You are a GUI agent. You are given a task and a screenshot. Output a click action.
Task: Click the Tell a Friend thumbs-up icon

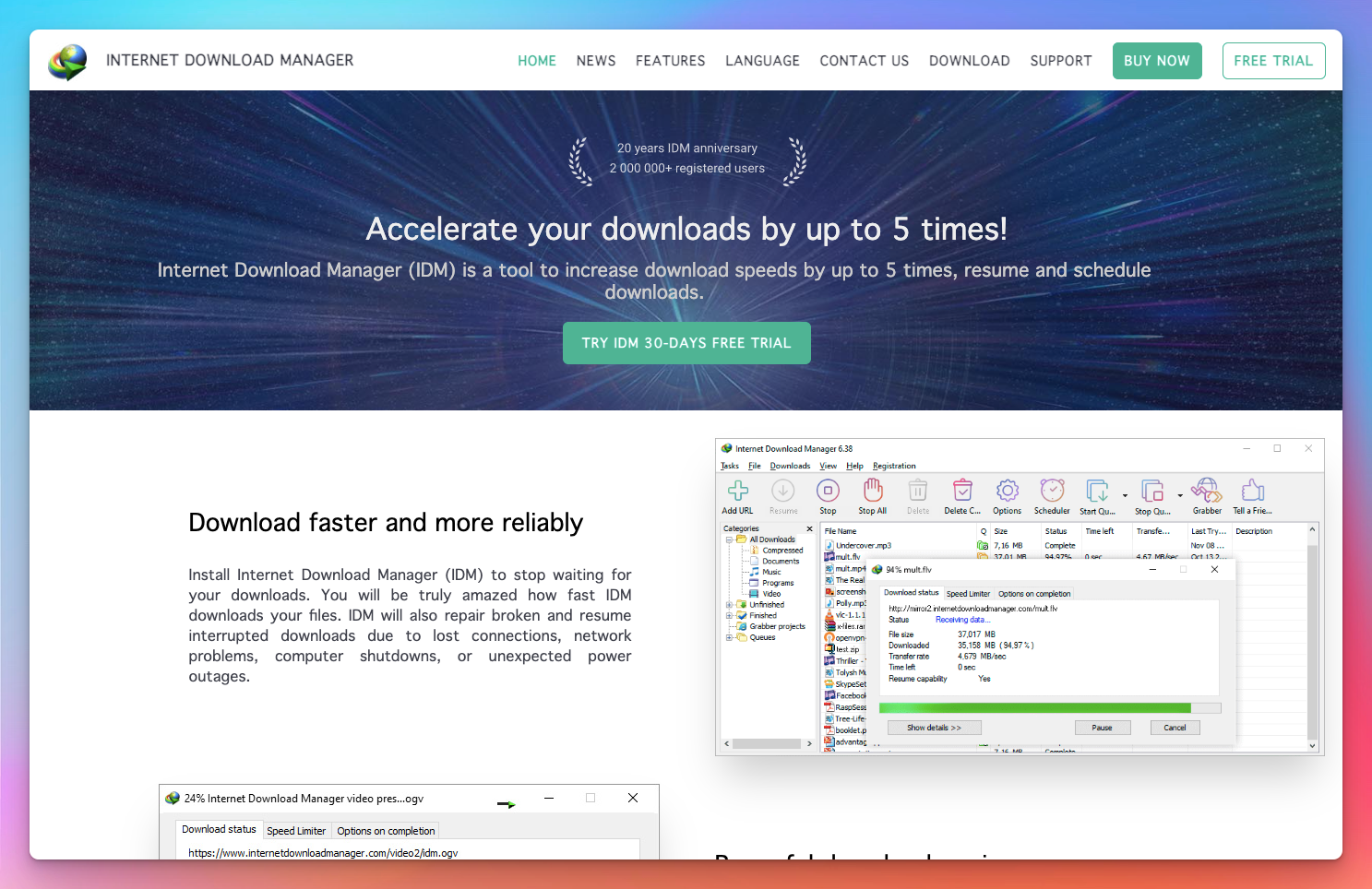(1252, 491)
